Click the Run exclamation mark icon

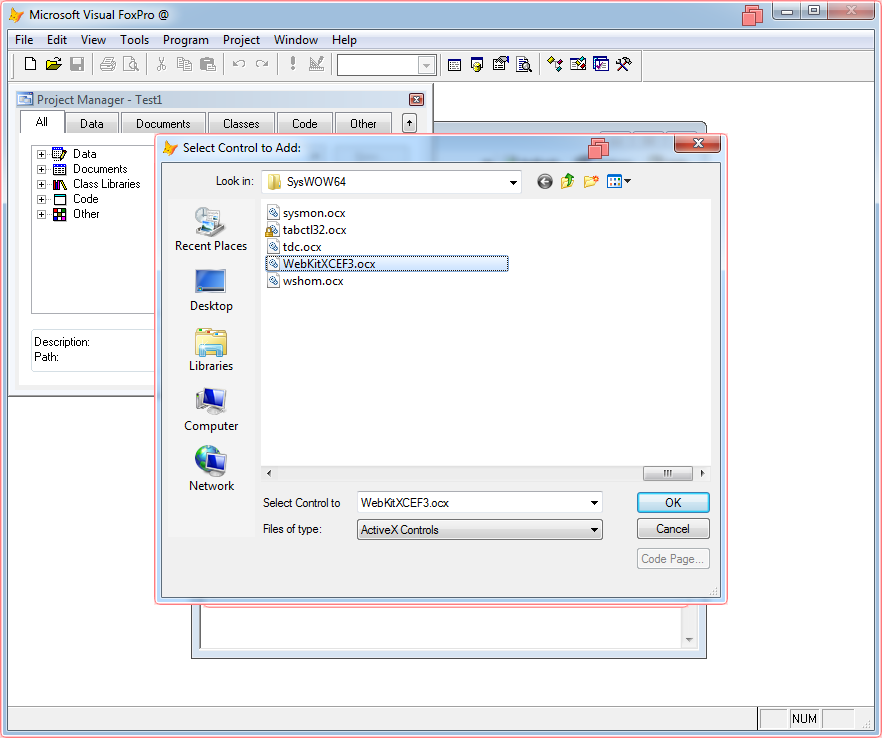[292, 64]
